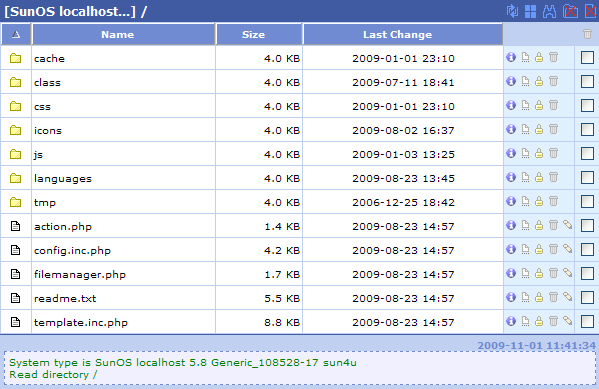
Task: Check the box for config.inc.php
Action: [587, 250]
